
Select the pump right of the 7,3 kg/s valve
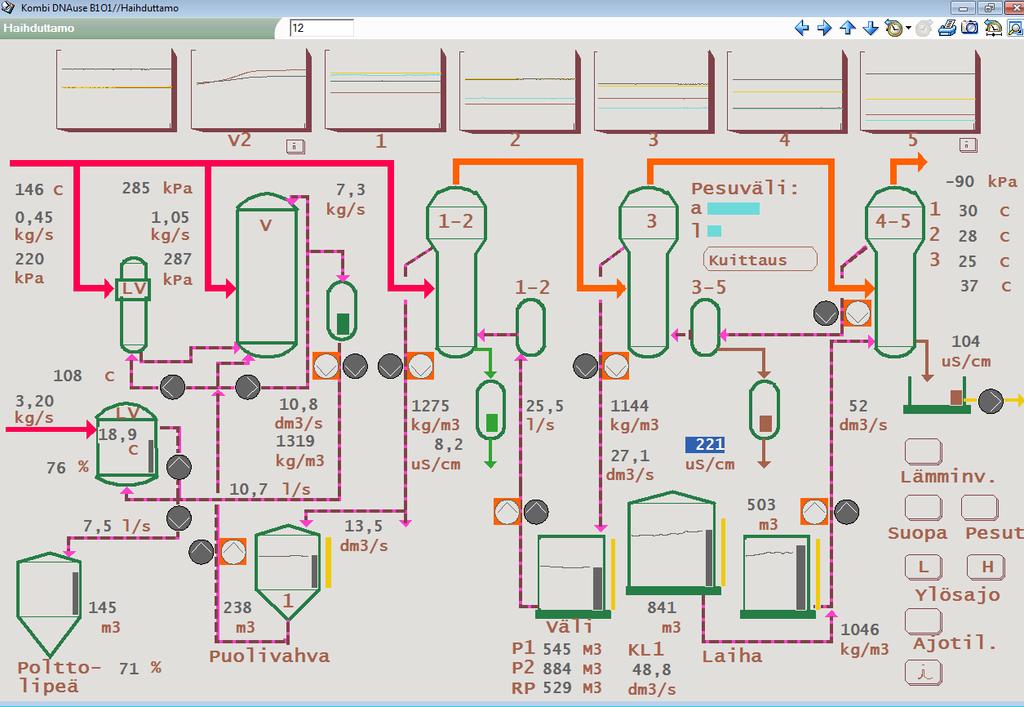coord(355,366)
